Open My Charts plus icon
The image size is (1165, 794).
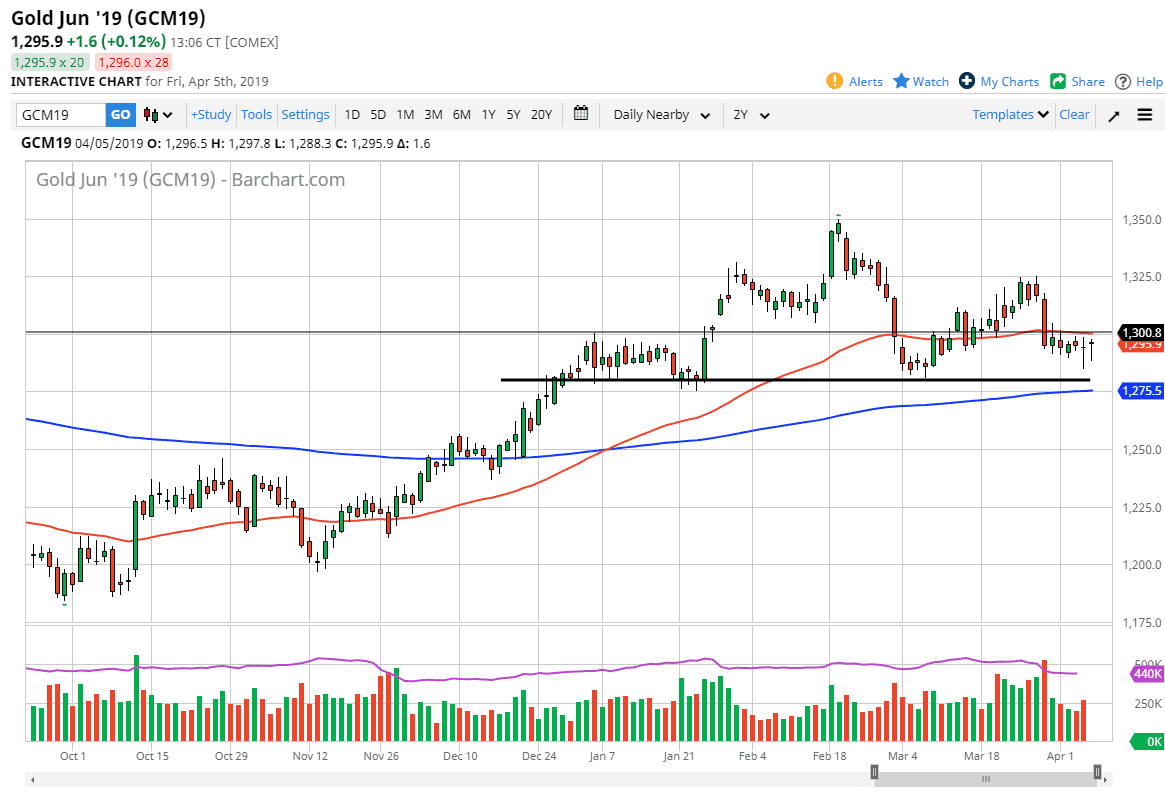click(x=967, y=81)
